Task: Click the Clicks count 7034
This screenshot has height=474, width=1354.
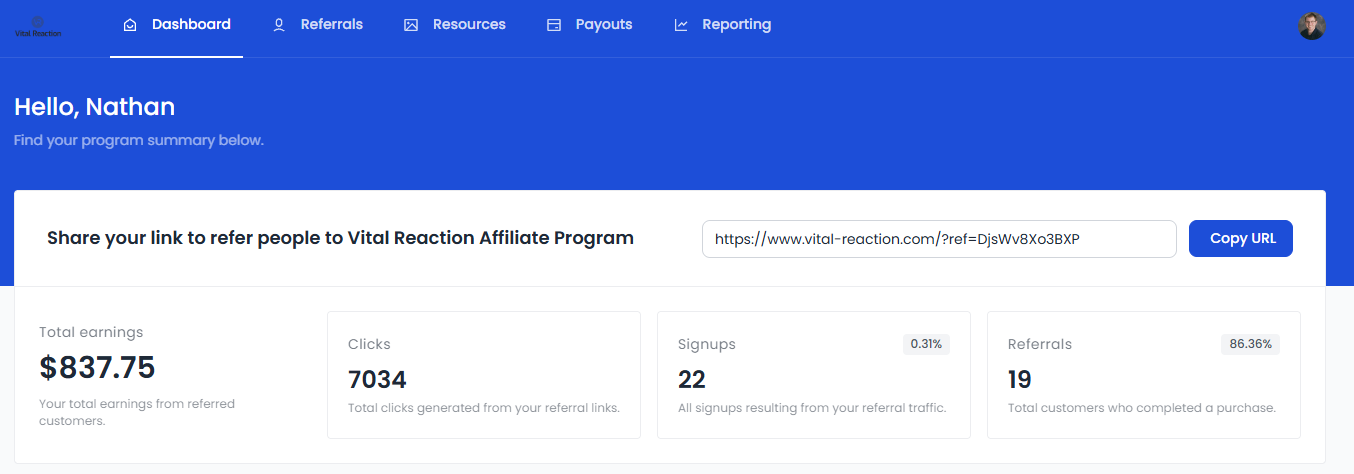Action: tap(377, 380)
